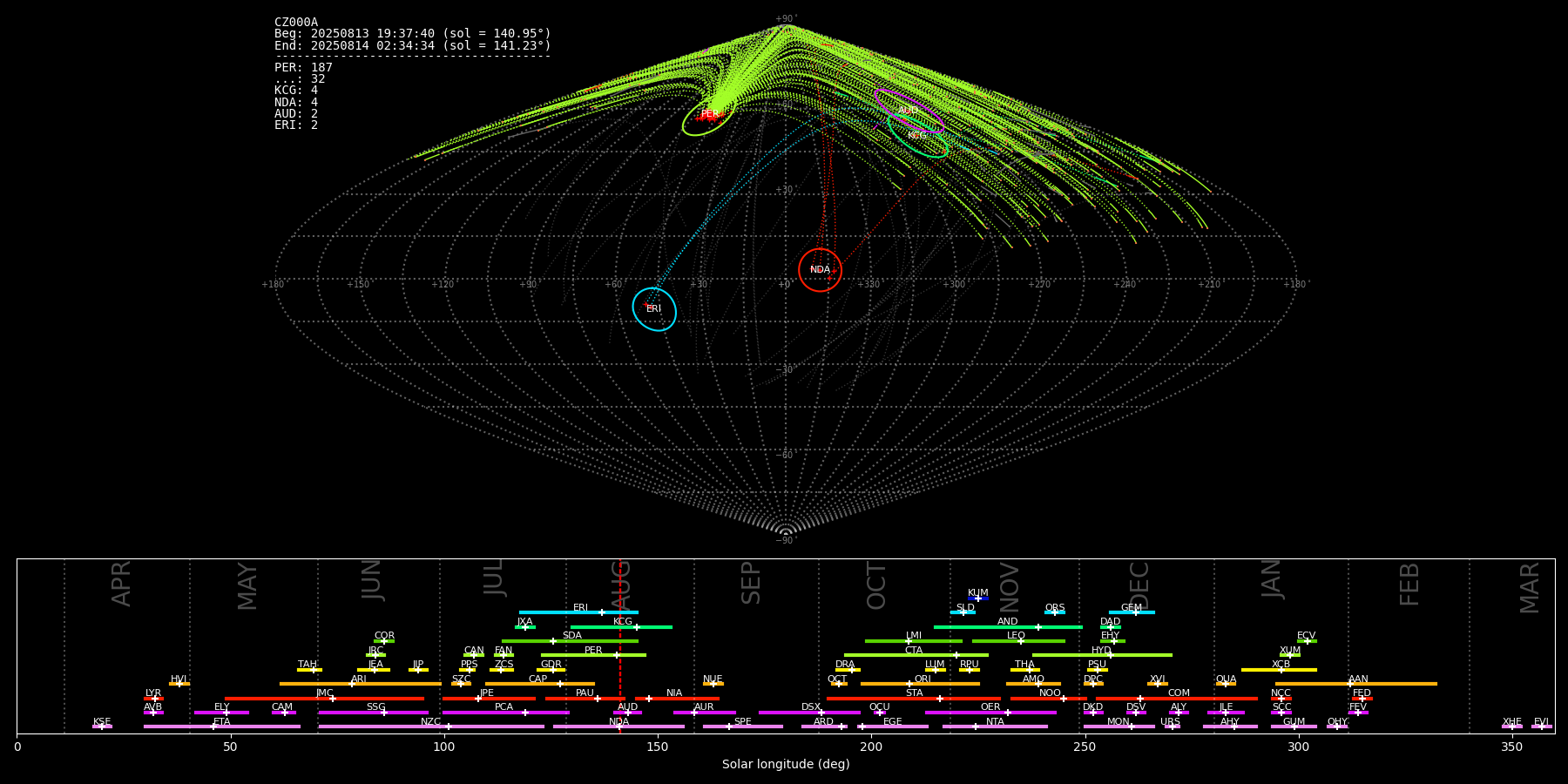Click the red NIA timeline bar
The height and width of the screenshot is (784, 1568).
[677, 698]
